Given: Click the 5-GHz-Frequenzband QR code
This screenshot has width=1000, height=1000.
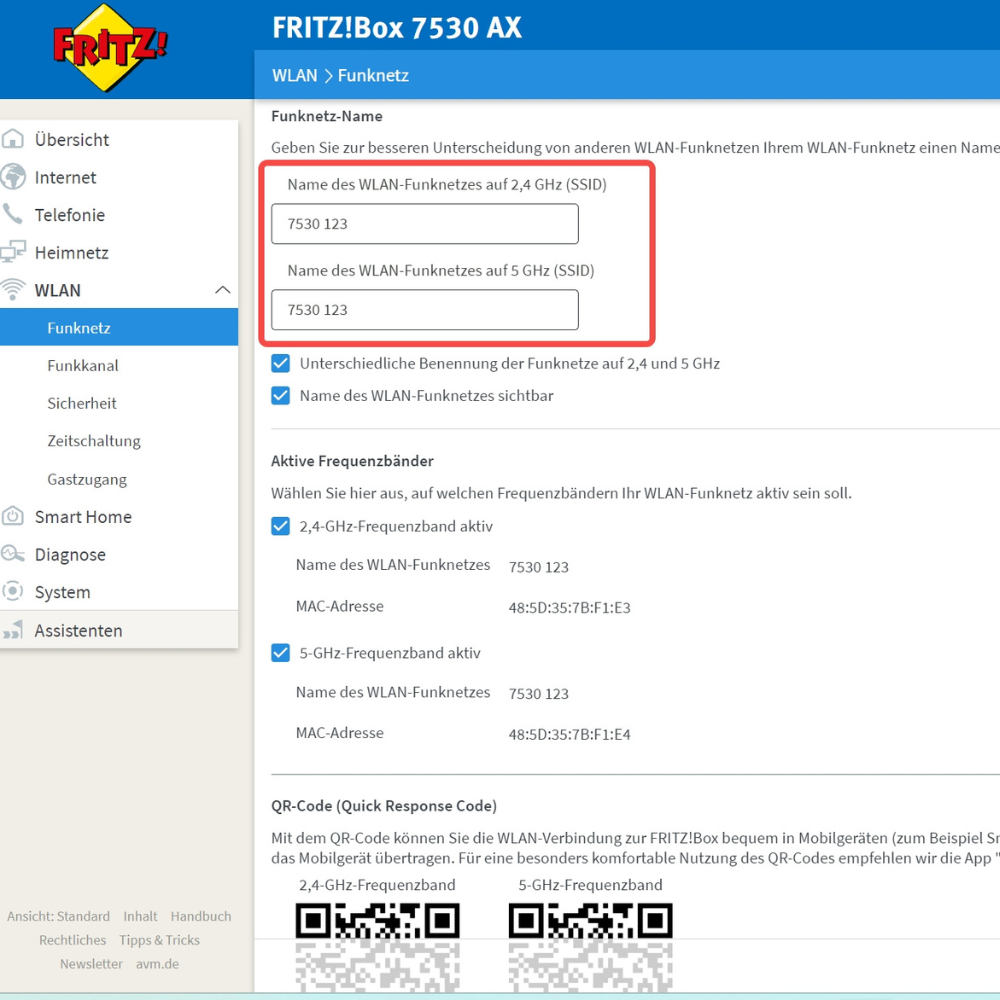Looking at the screenshot, I should [x=591, y=946].
